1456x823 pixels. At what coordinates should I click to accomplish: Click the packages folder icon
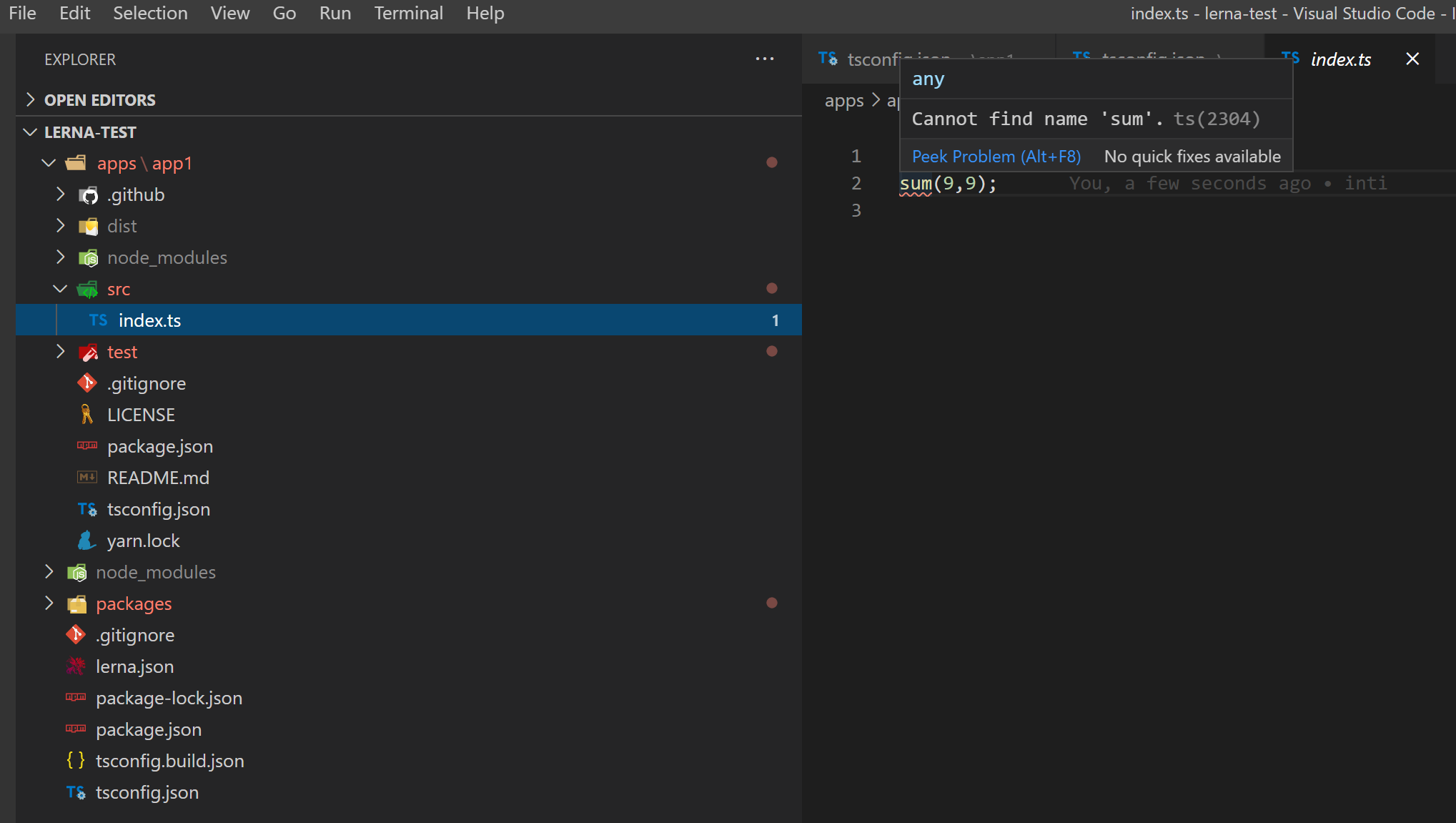(x=77, y=604)
